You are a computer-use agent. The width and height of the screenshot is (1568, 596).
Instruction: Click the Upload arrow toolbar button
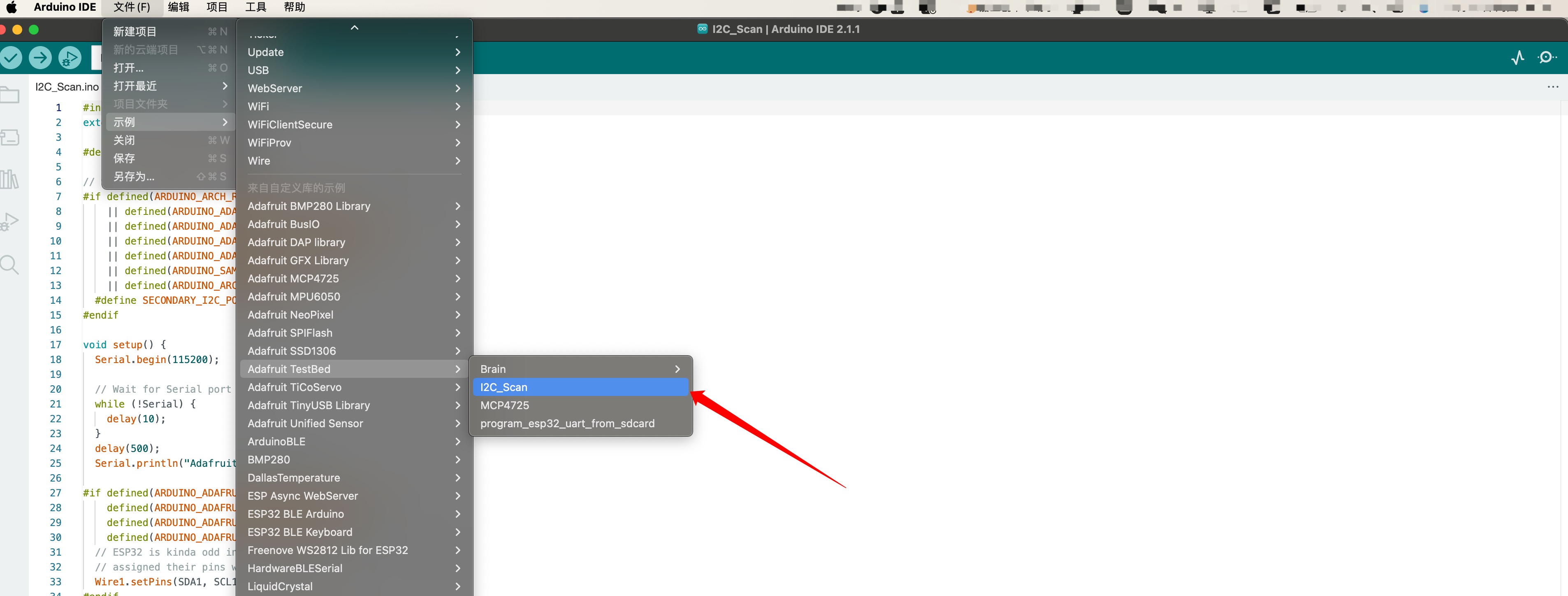pos(40,58)
